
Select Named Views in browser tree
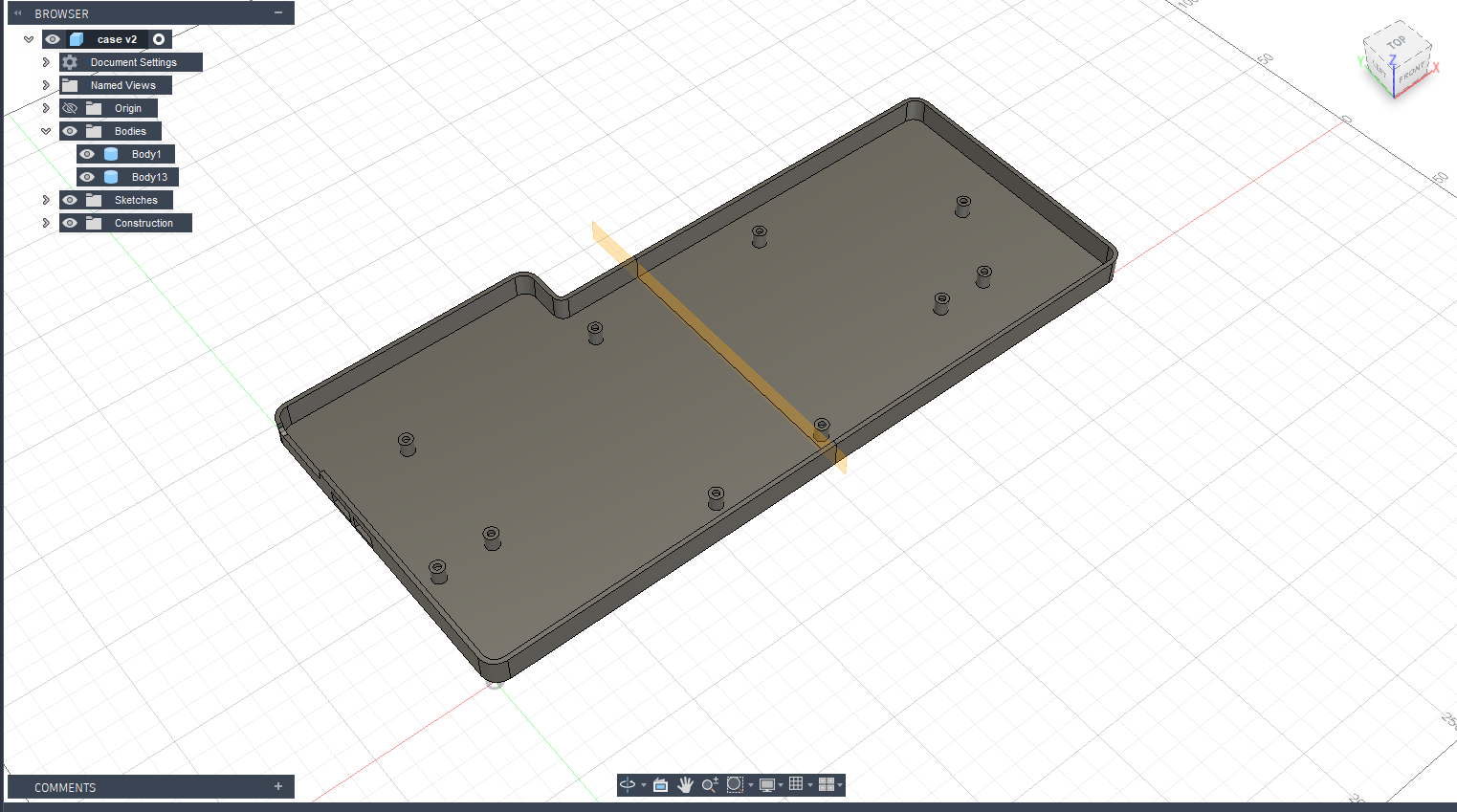click(x=122, y=85)
